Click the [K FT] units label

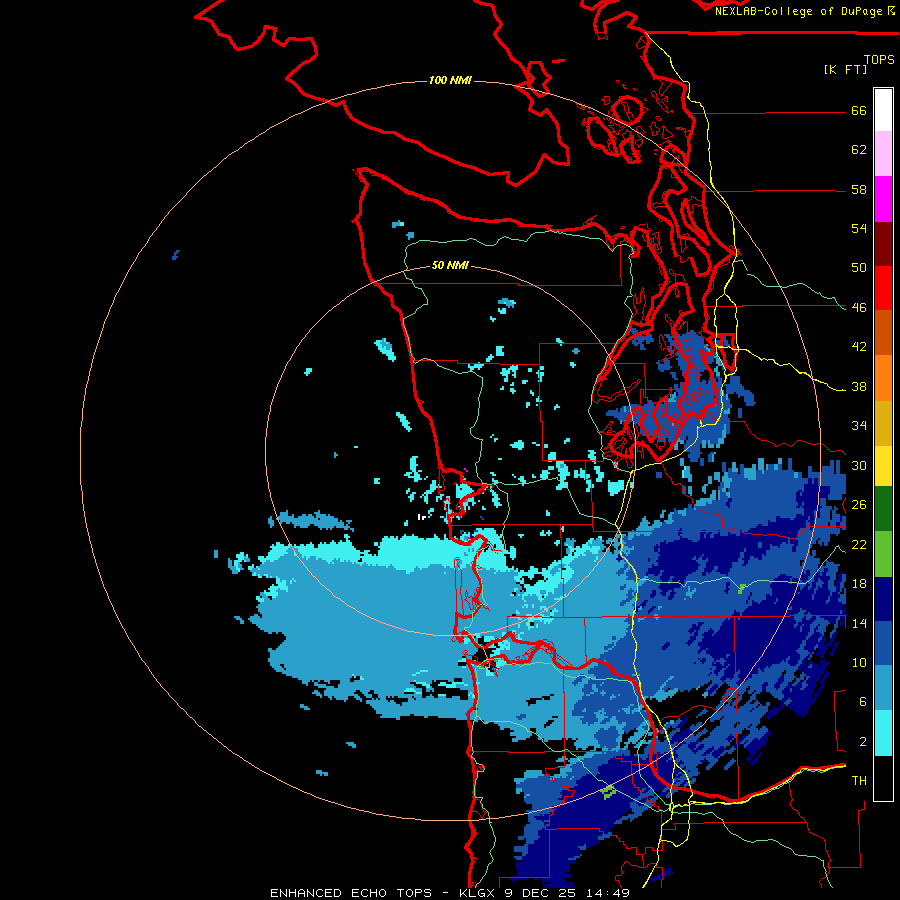[845, 69]
